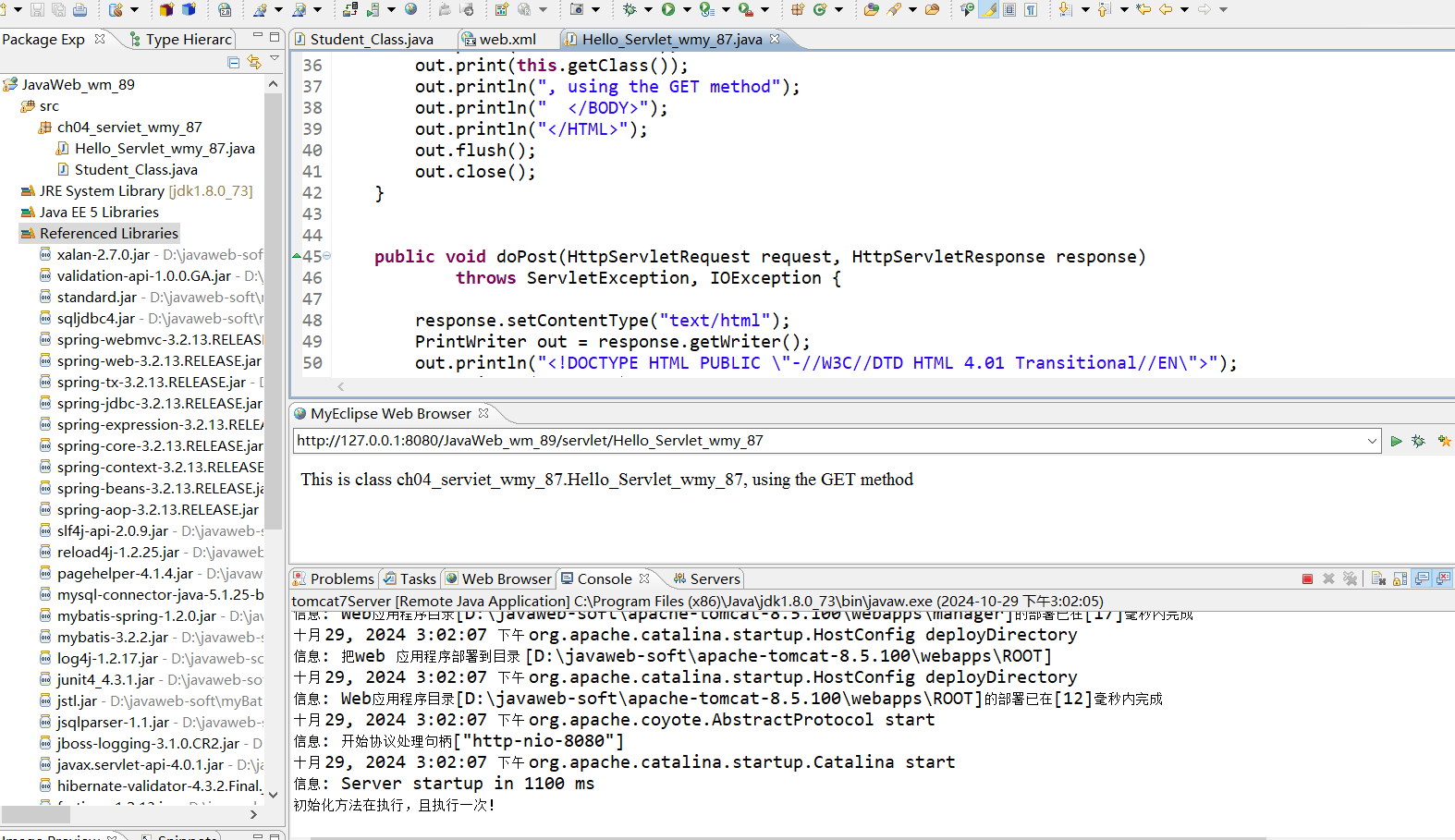
Task: Click Package Explorer vertical scrollbar down arrow
Action: tap(273, 794)
